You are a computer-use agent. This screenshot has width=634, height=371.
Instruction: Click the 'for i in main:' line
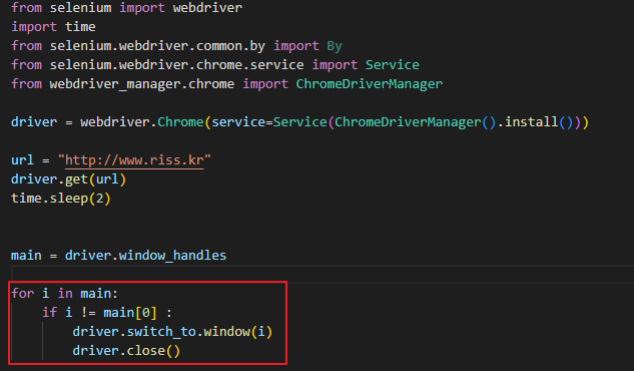65,293
